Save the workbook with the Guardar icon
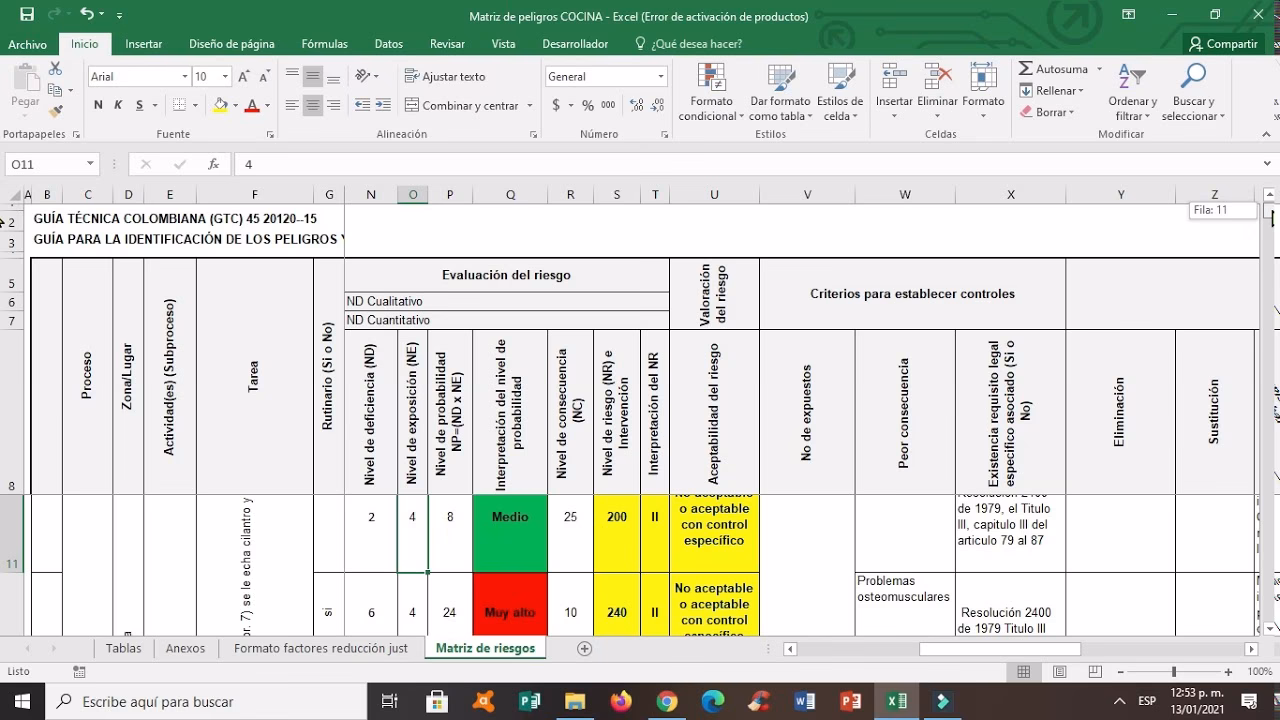Viewport: 1280px width, 720px height. tap(27, 15)
